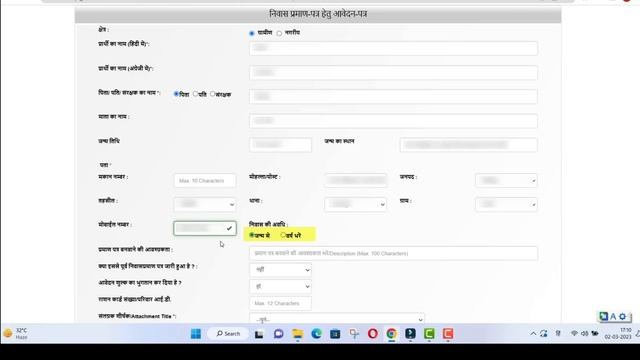Select the नगरीय area radio button

tap(279, 33)
